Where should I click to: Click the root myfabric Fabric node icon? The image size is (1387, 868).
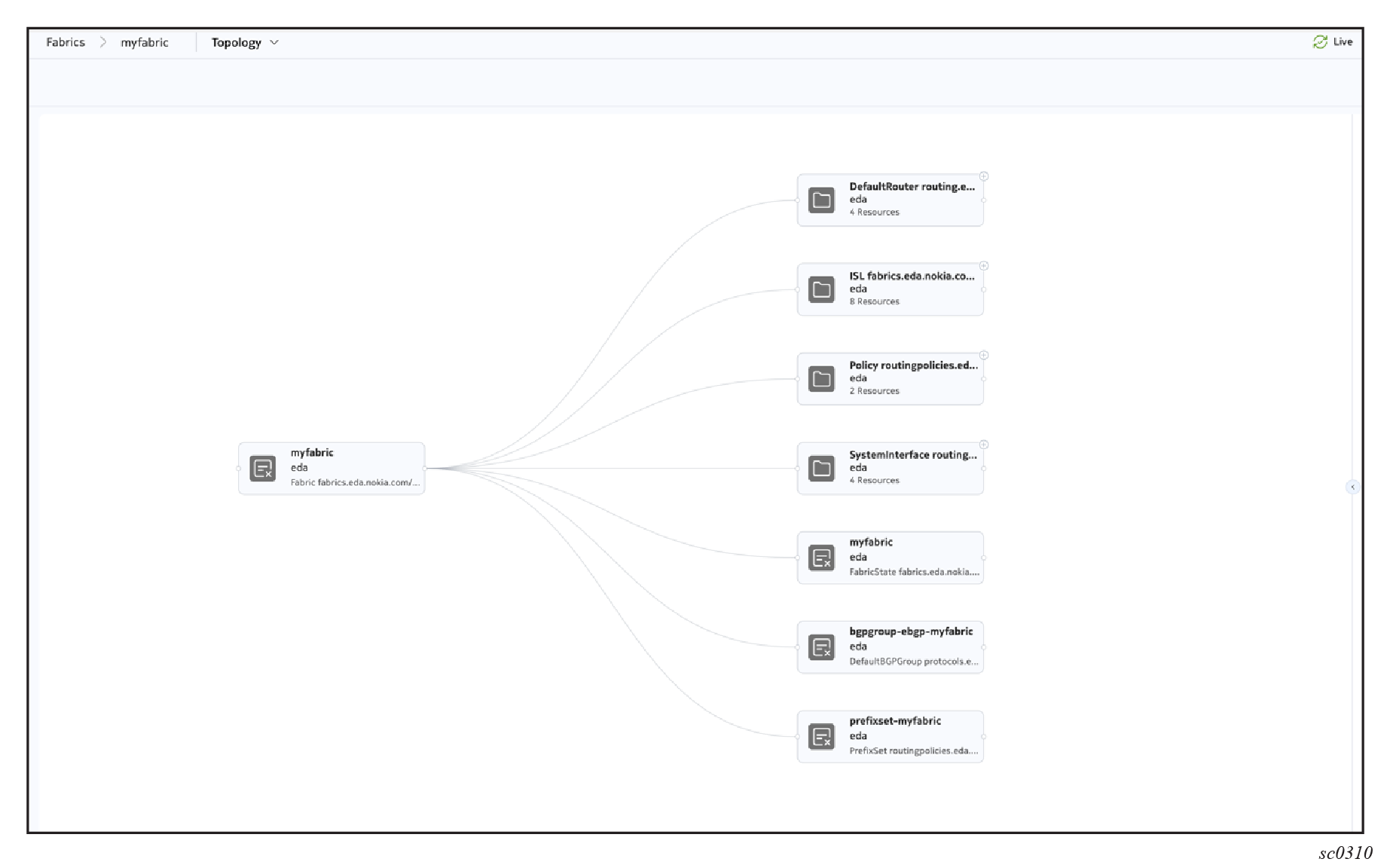point(262,469)
